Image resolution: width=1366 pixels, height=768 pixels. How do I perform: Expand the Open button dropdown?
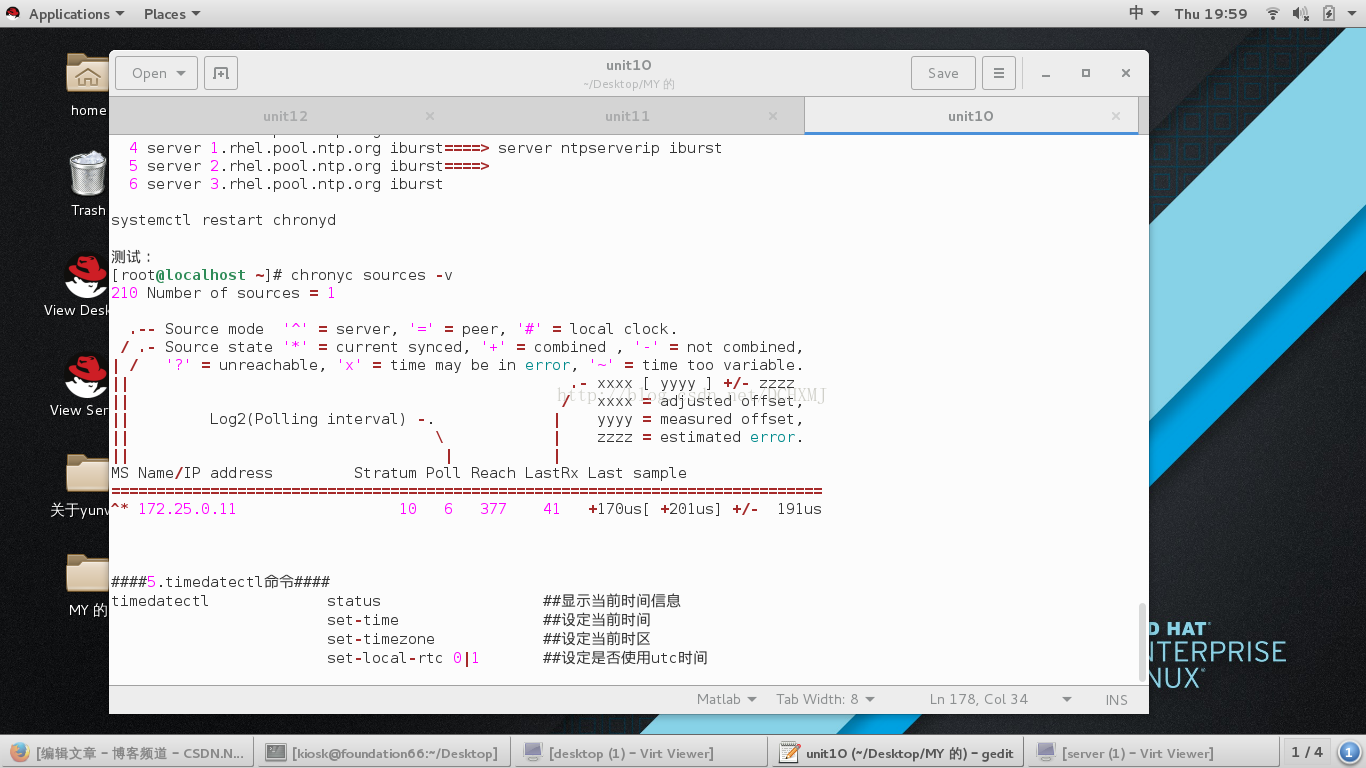(156, 73)
